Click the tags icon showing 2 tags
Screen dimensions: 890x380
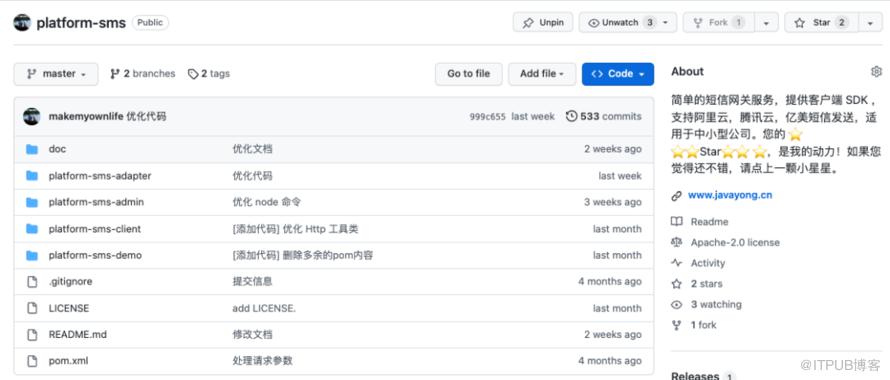(x=193, y=74)
